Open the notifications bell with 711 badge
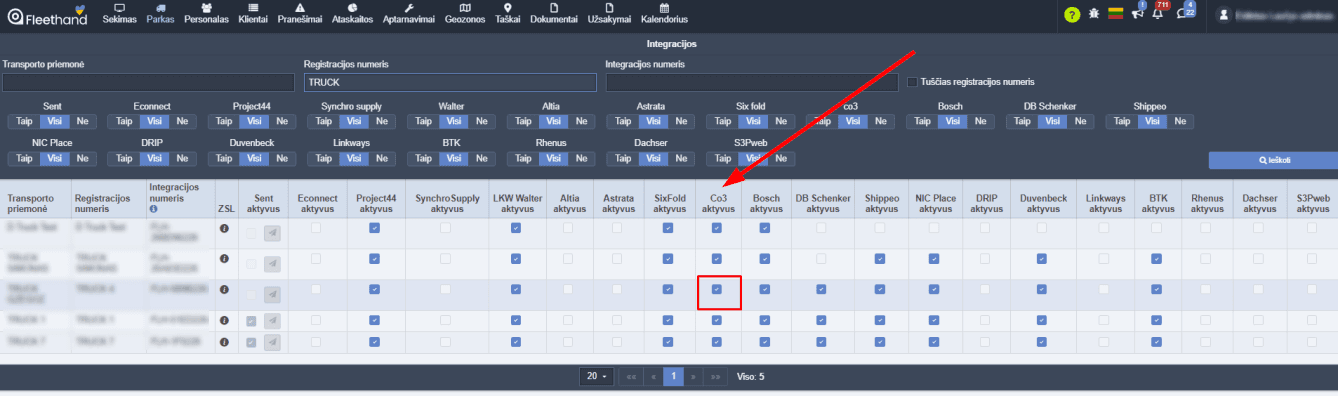 [x=1158, y=13]
